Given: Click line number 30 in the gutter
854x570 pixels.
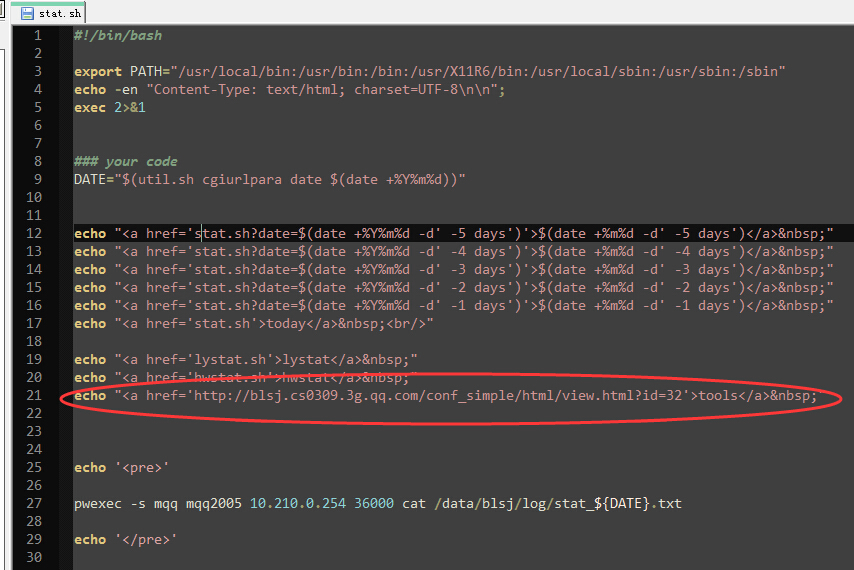Looking at the screenshot, I should 34,556.
